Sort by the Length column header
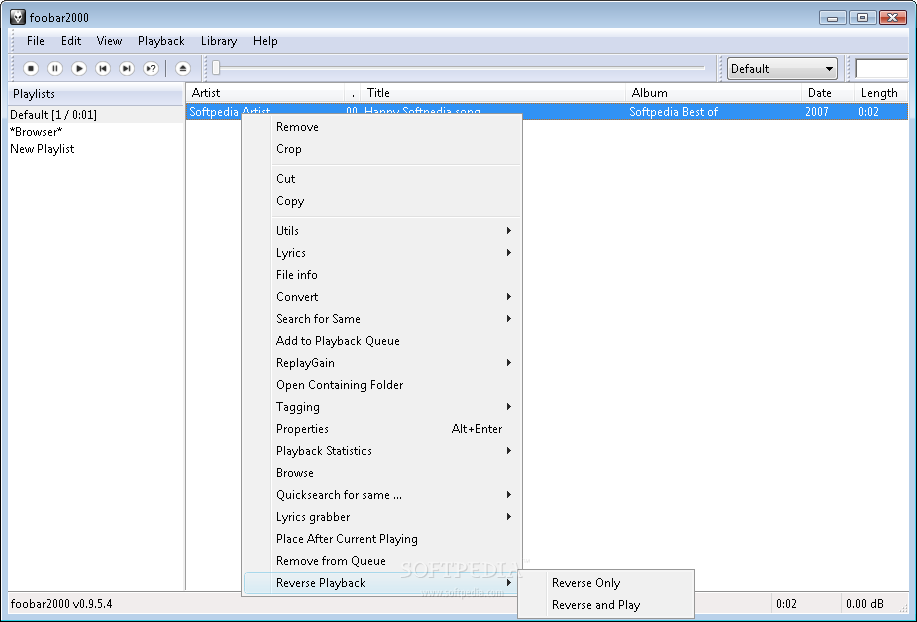The height and width of the screenshot is (622, 917). click(x=881, y=93)
